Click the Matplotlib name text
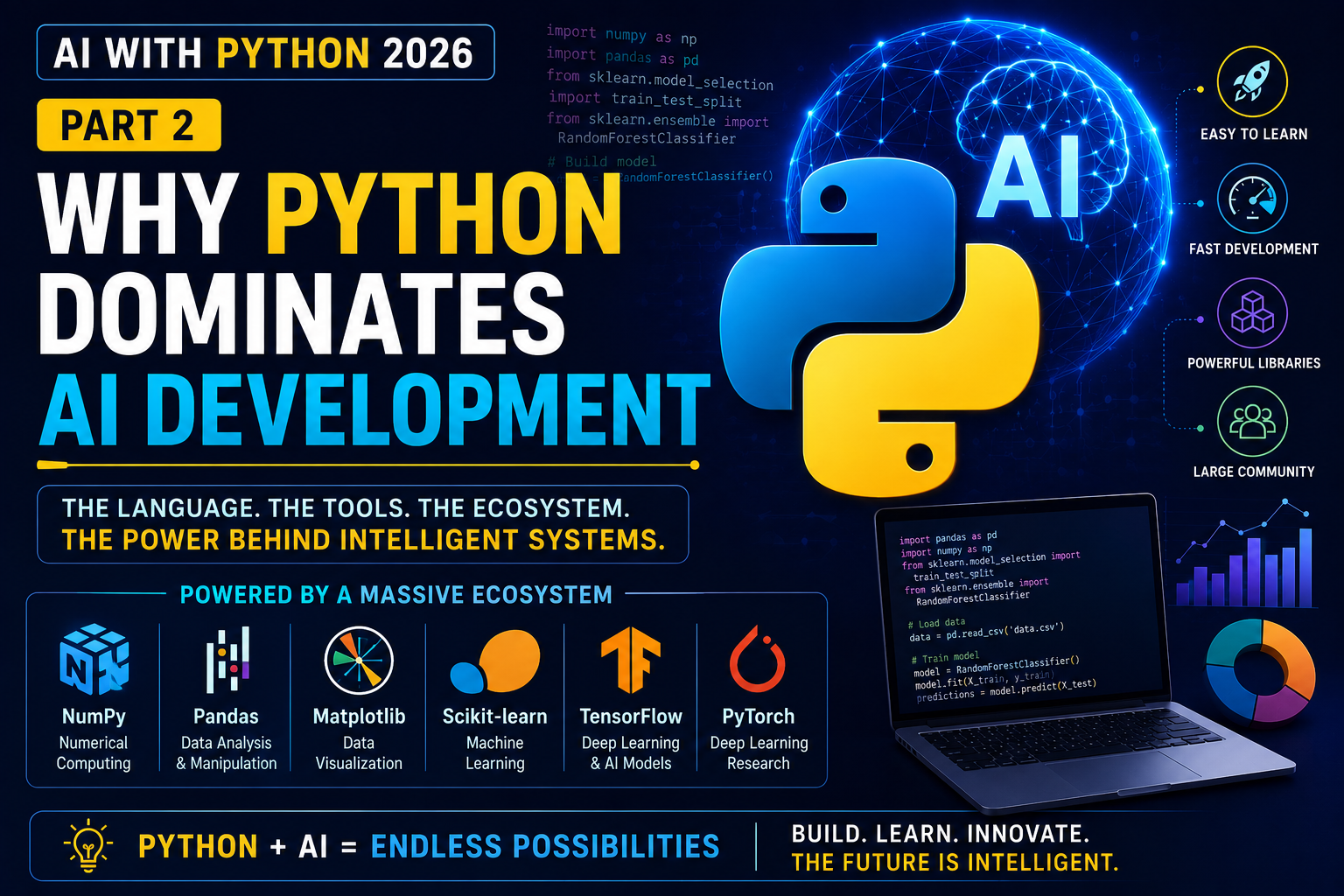 point(359,717)
